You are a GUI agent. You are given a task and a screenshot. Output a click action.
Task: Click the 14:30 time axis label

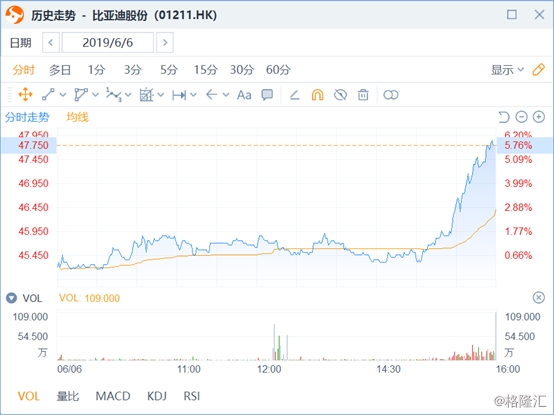pos(388,369)
